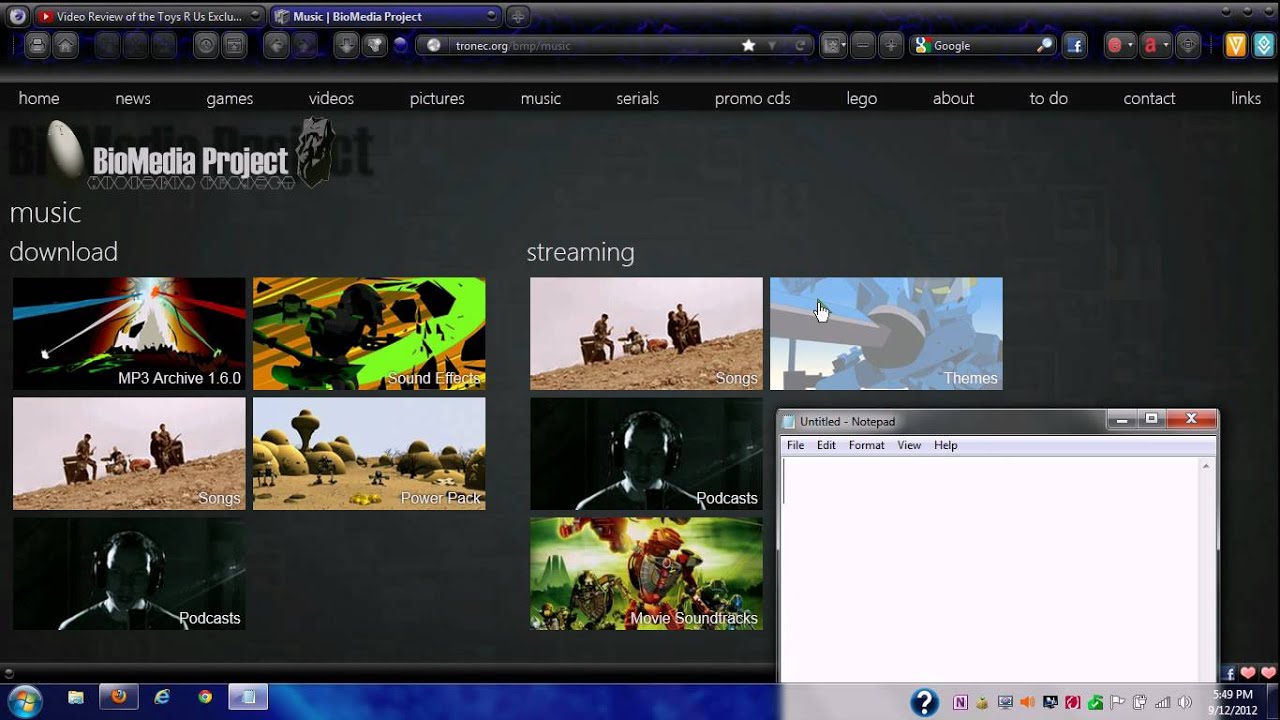Open the lego nav link

[862, 98]
